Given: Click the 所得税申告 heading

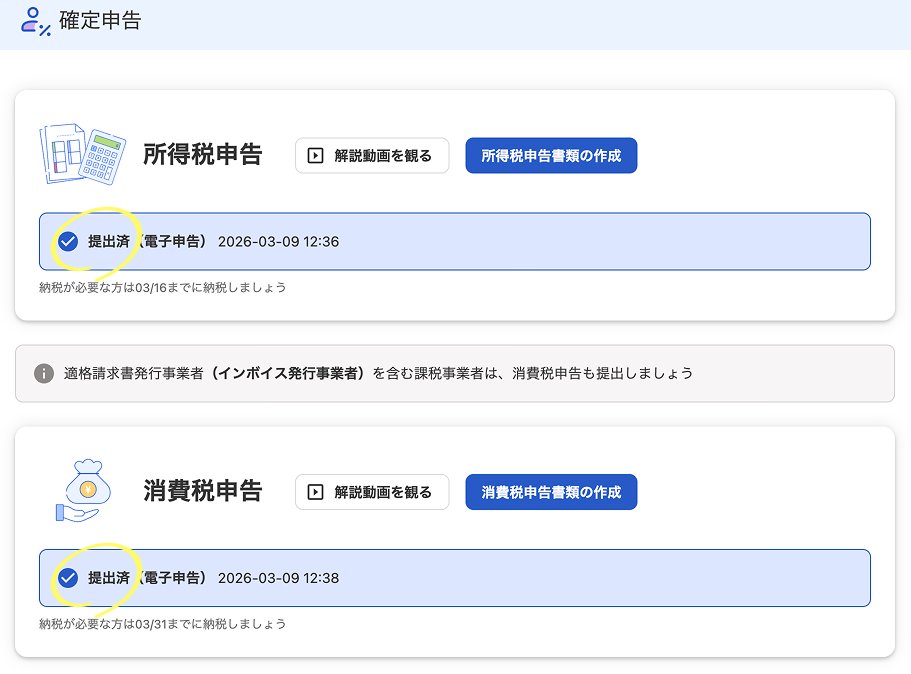Looking at the screenshot, I should pyautogui.click(x=203, y=155).
